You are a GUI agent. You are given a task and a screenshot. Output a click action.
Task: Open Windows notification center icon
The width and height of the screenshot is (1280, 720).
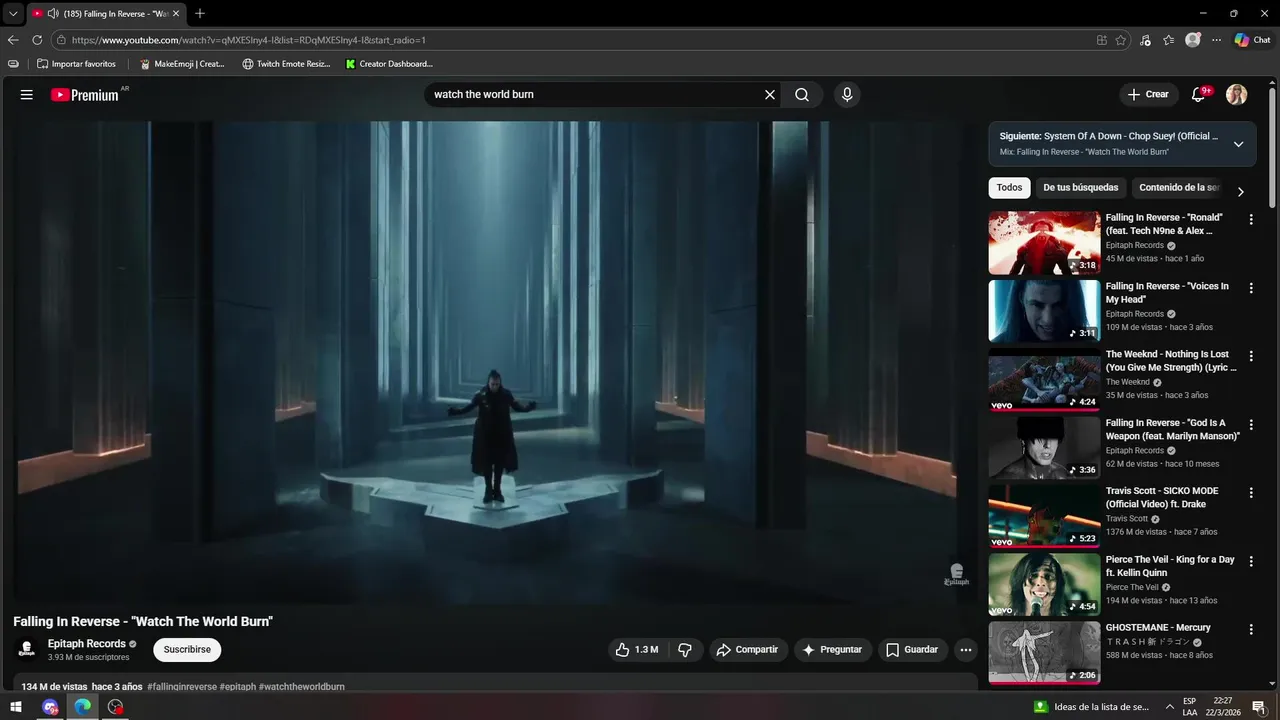coord(1259,707)
